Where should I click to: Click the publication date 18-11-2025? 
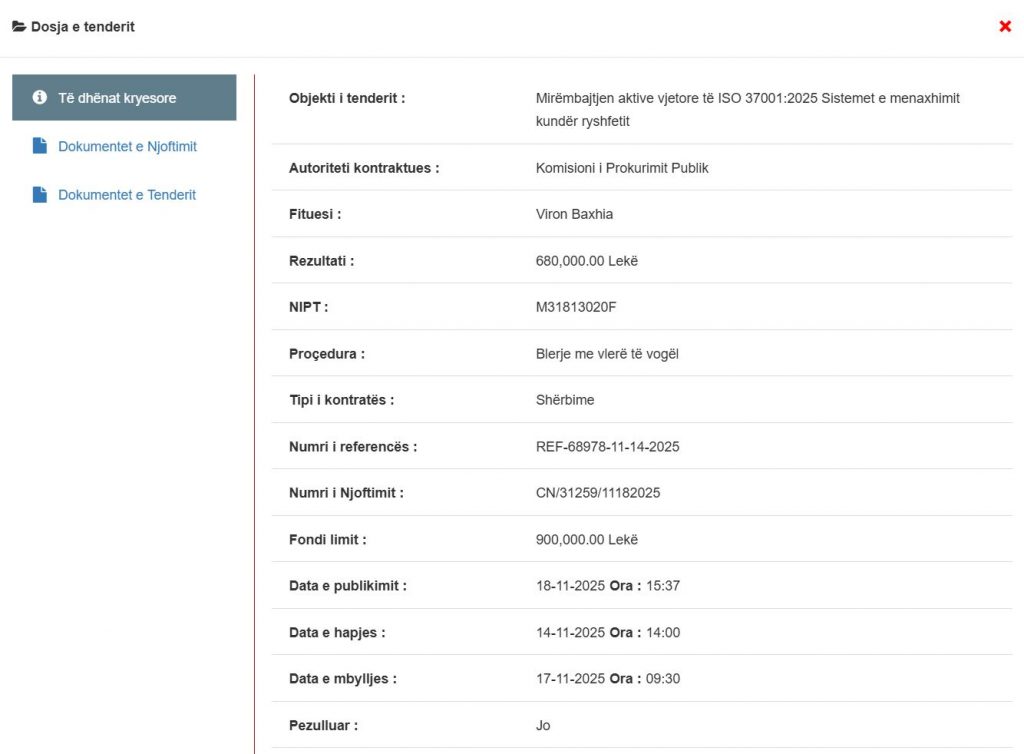tap(570, 586)
